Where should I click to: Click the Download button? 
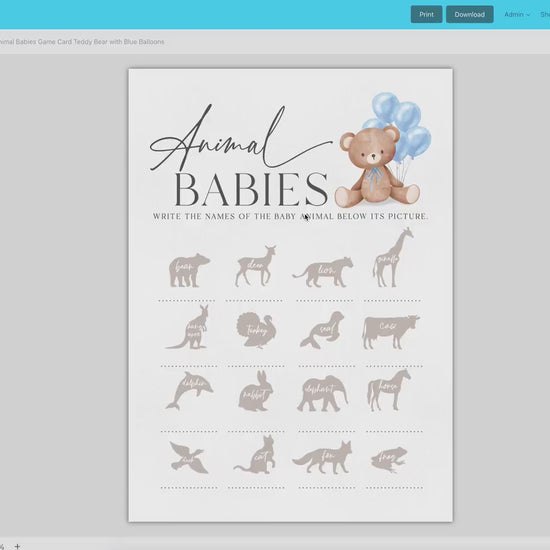click(469, 14)
